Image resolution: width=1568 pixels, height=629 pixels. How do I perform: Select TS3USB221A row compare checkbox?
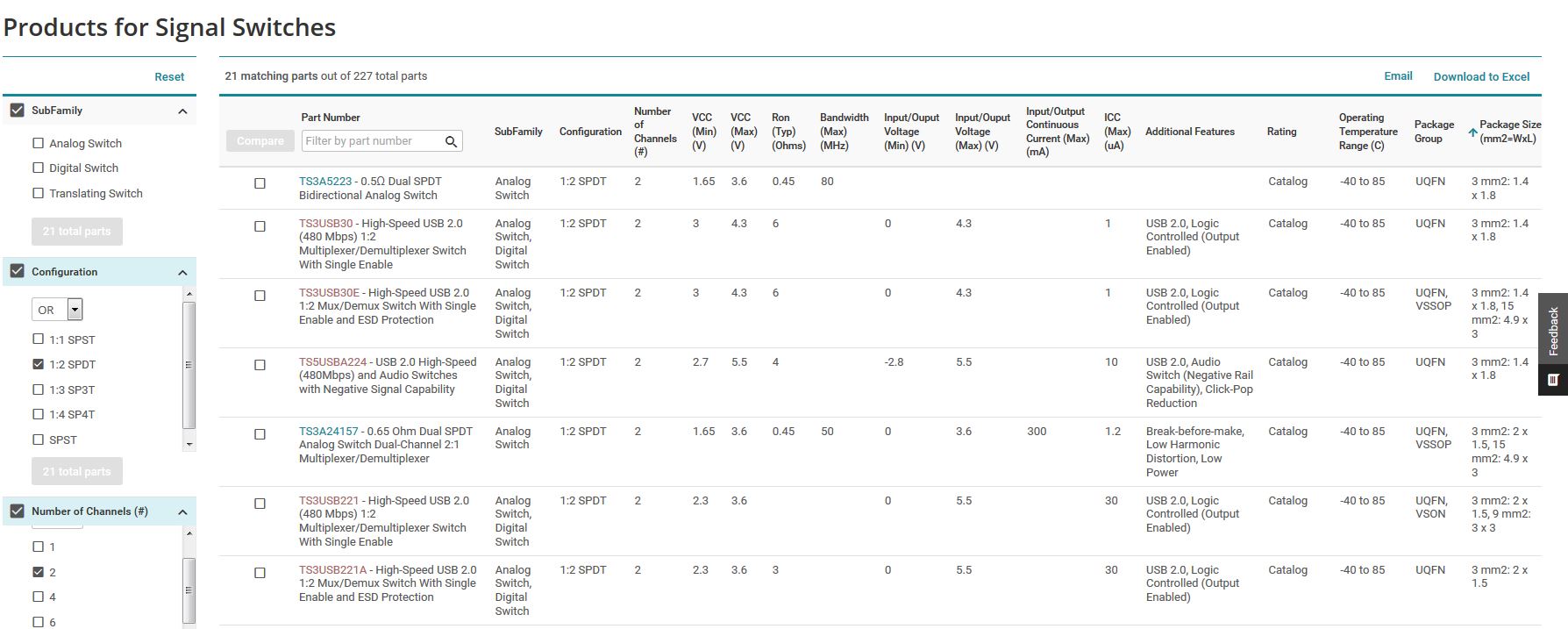coord(260,573)
